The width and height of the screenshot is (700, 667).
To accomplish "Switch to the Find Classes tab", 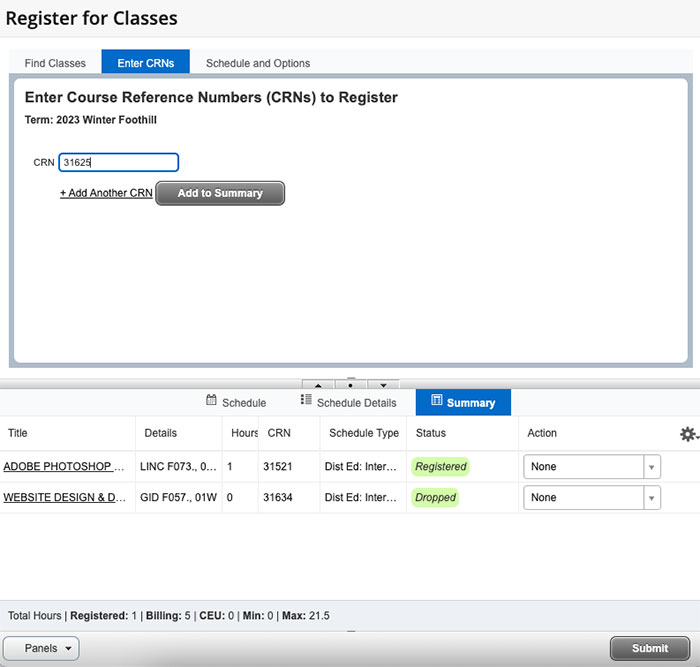I will click(55, 63).
